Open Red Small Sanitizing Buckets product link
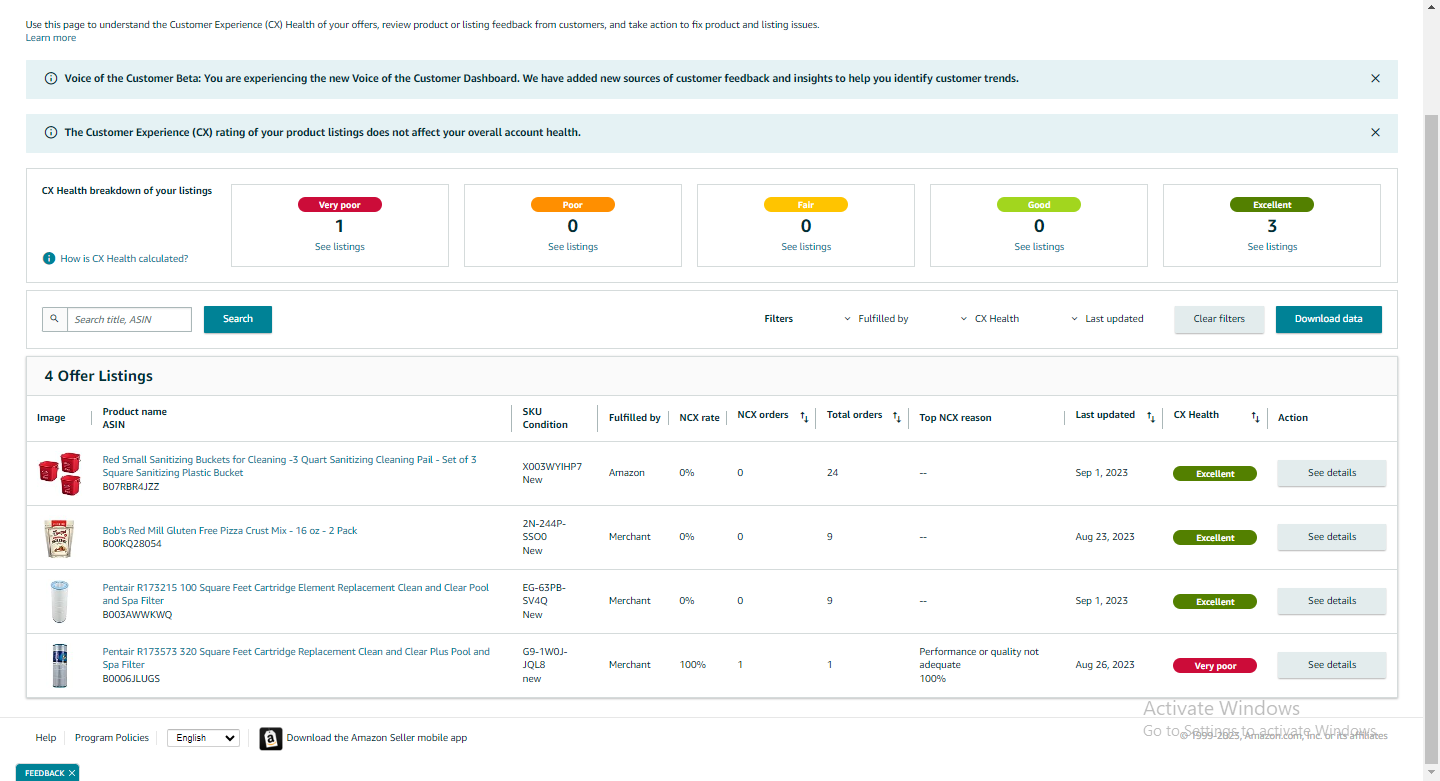Screen dimensions: 1440x781 coord(290,466)
